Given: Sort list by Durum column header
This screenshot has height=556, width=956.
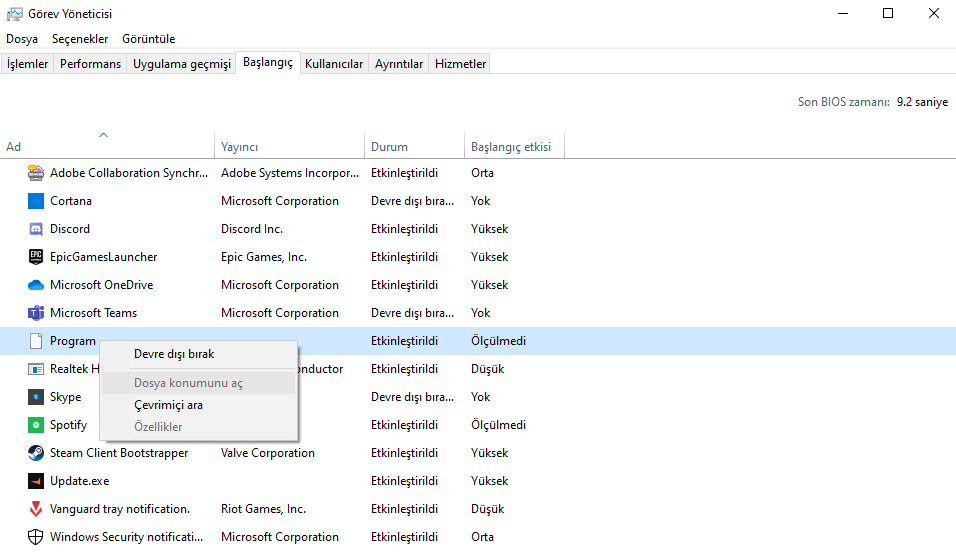Looking at the screenshot, I should pos(389,147).
